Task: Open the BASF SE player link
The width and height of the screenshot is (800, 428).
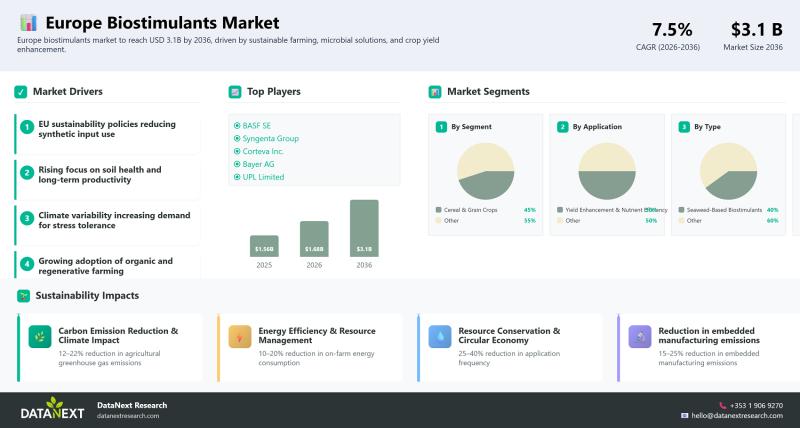Action: tap(256, 125)
